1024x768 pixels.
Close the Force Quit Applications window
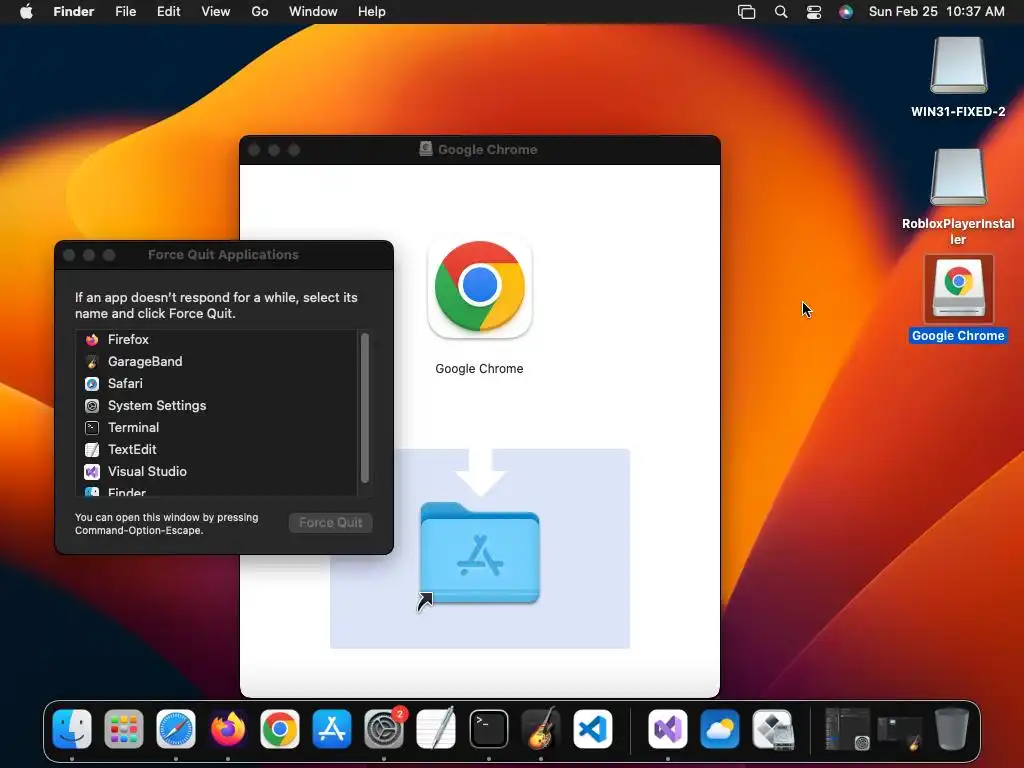point(69,255)
